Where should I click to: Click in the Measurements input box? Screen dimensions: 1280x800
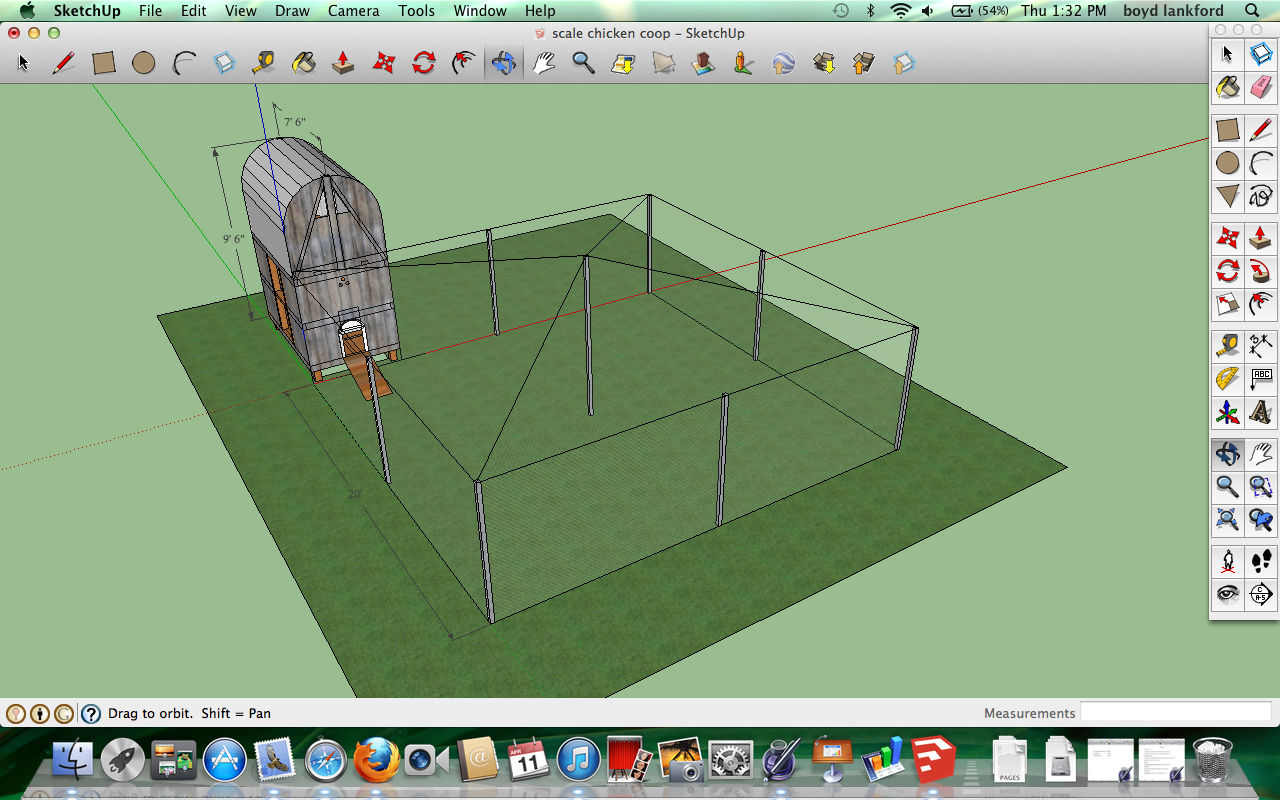(1173, 712)
